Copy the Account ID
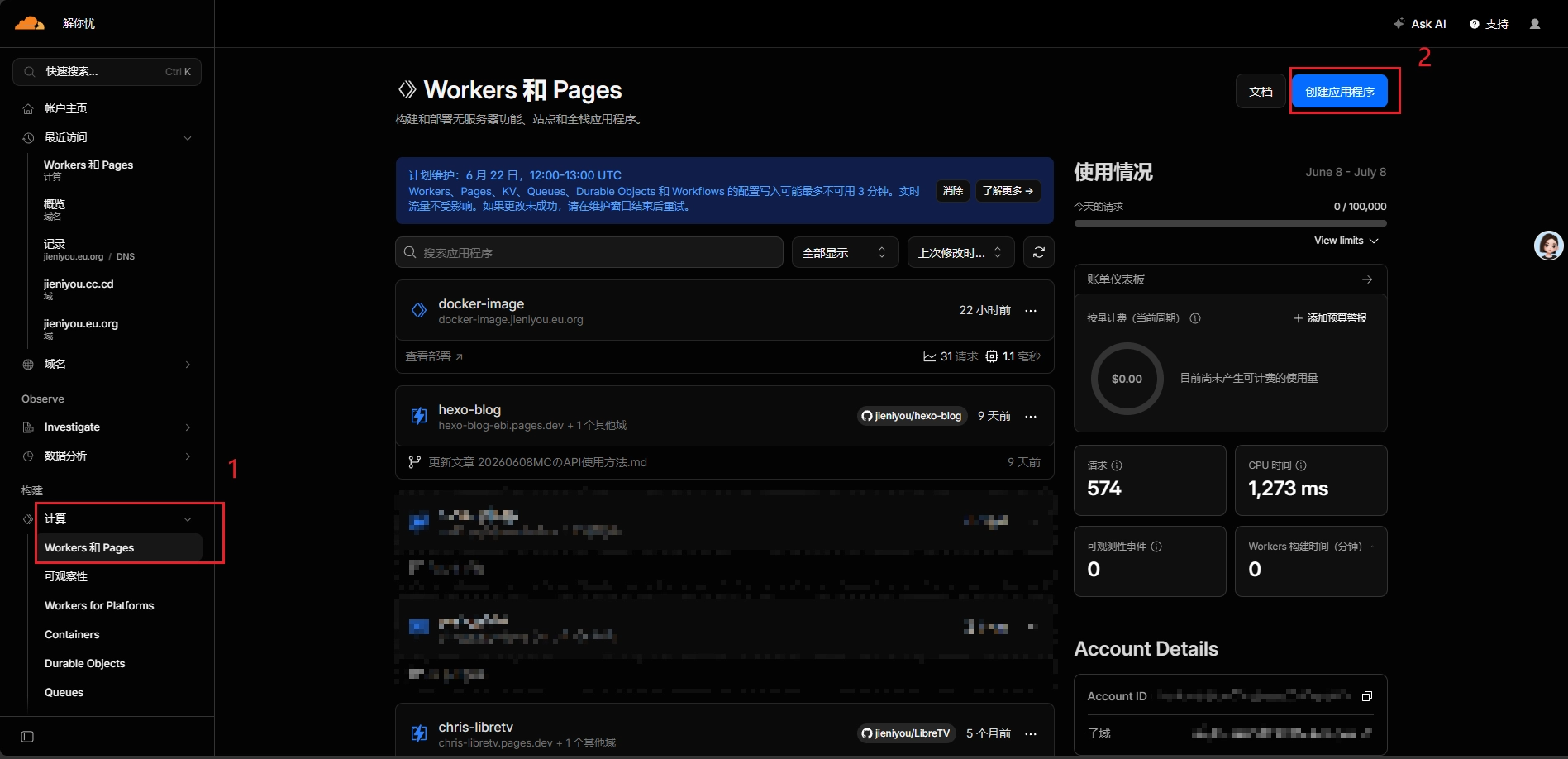This screenshot has height=759, width=1568. 1367,696
